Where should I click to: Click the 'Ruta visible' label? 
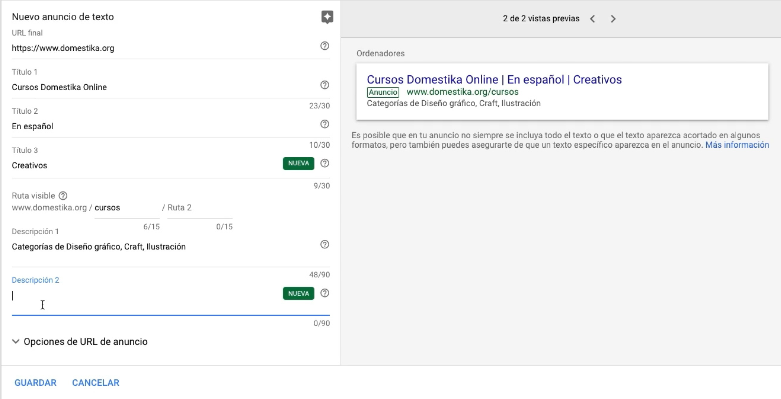click(33, 196)
